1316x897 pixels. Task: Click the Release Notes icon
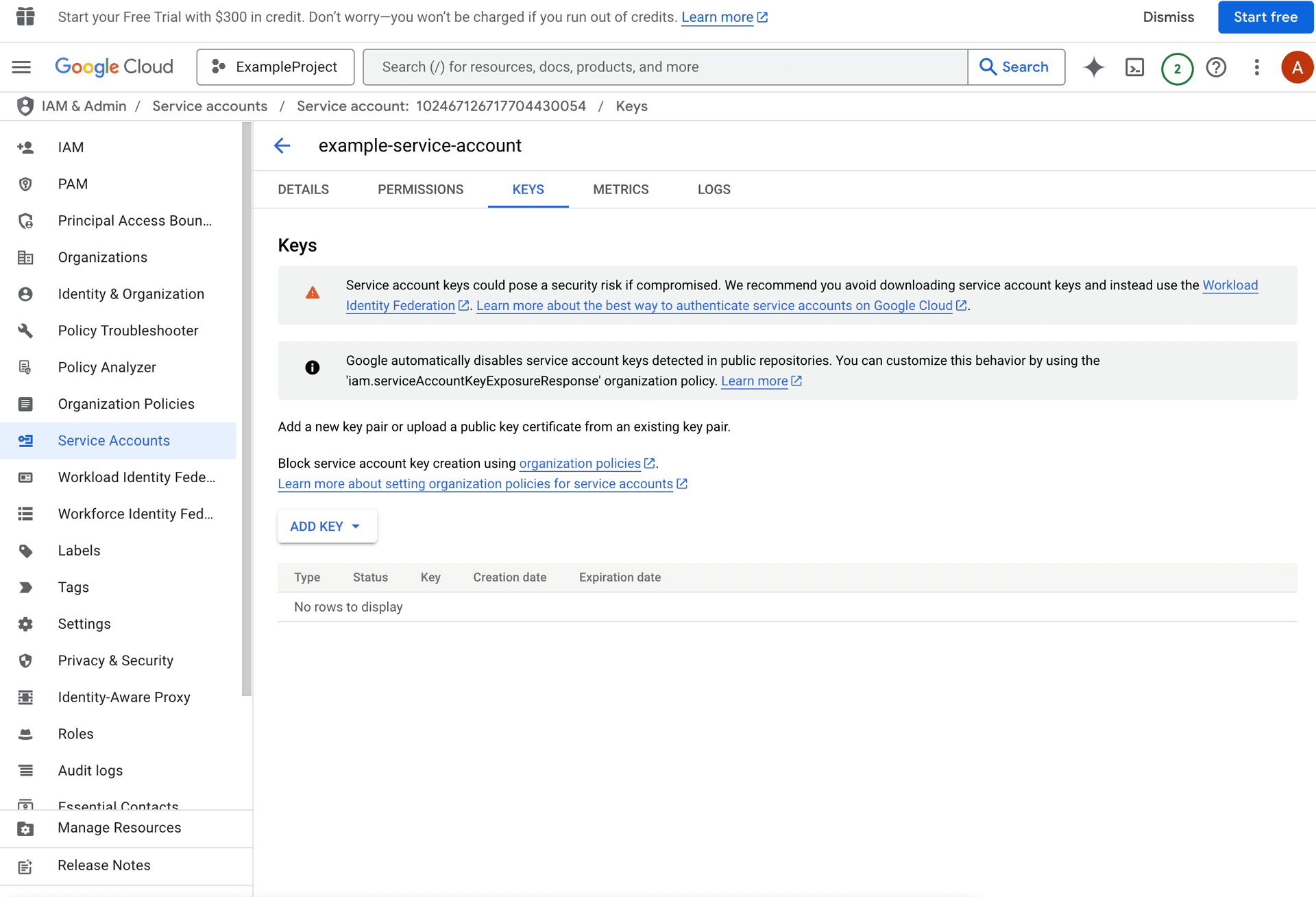[x=25, y=866]
